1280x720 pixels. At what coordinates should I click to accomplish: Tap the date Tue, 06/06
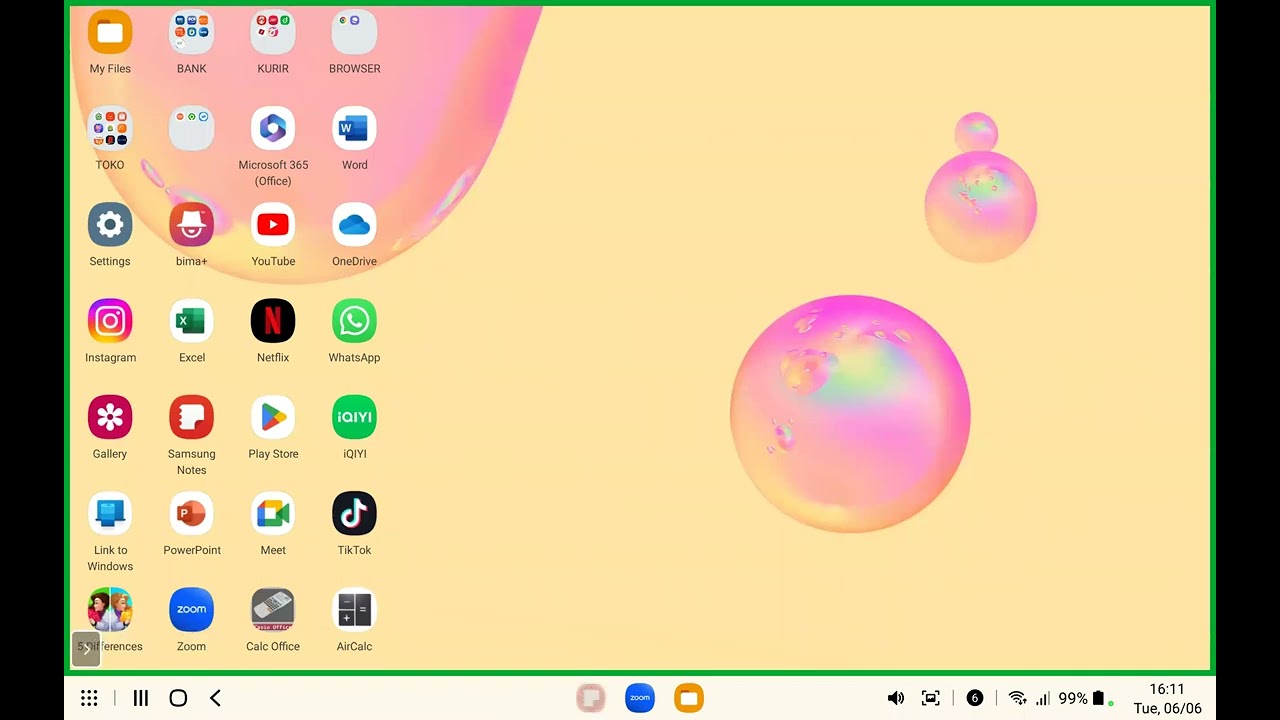pyautogui.click(x=1167, y=708)
